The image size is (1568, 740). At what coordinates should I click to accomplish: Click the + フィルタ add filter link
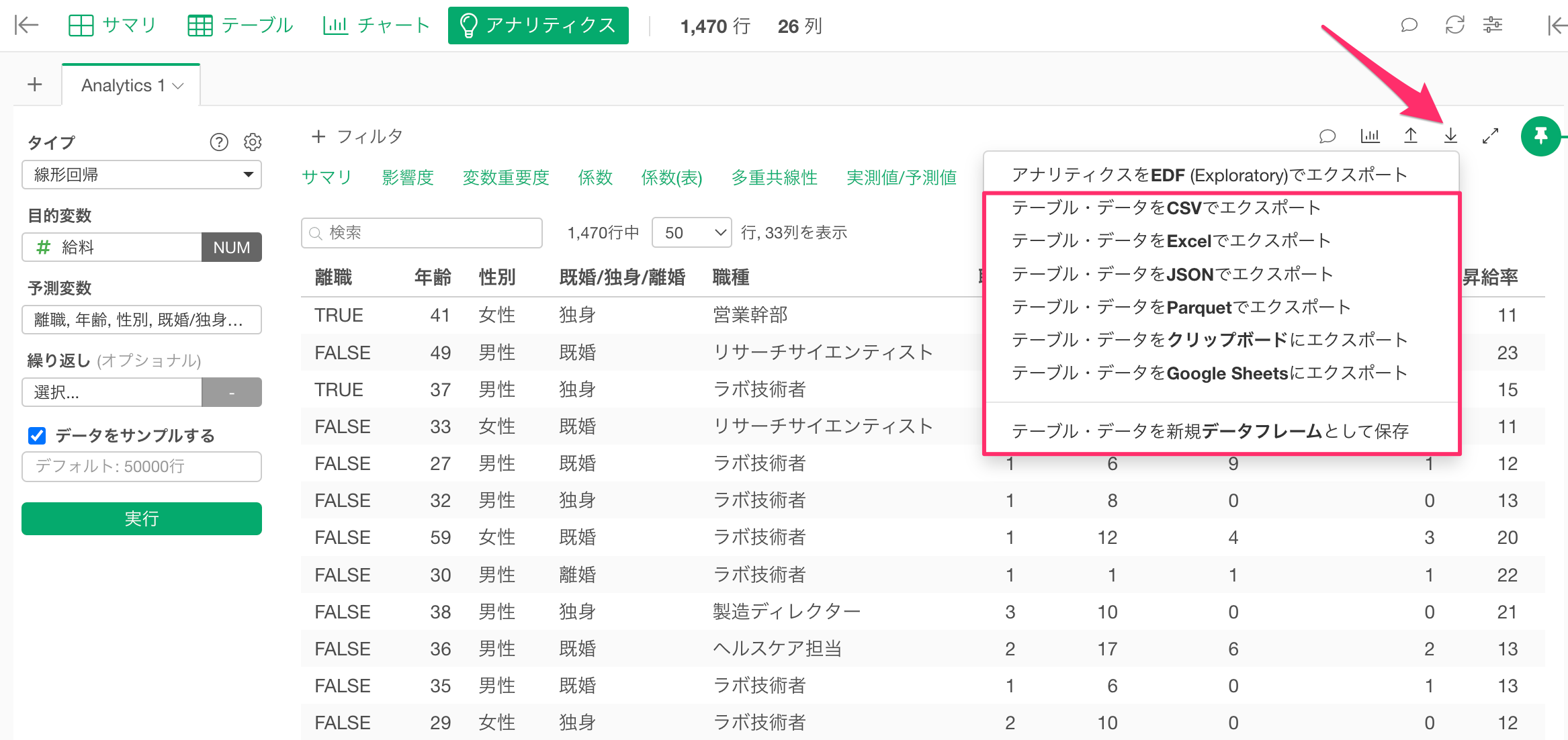pyautogui.click(x=357, y=136)
